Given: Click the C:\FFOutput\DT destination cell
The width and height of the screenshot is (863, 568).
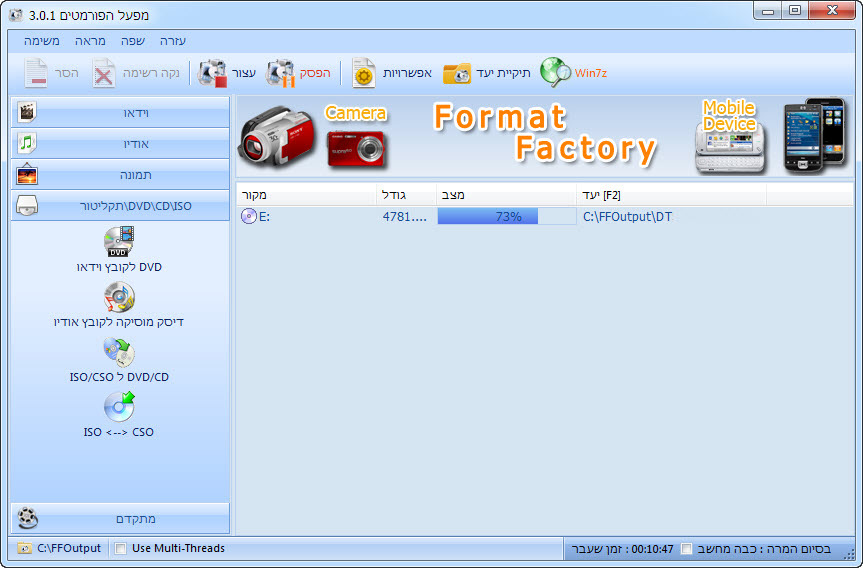Looking at the screenshot, I should click(x=627, y=216).
